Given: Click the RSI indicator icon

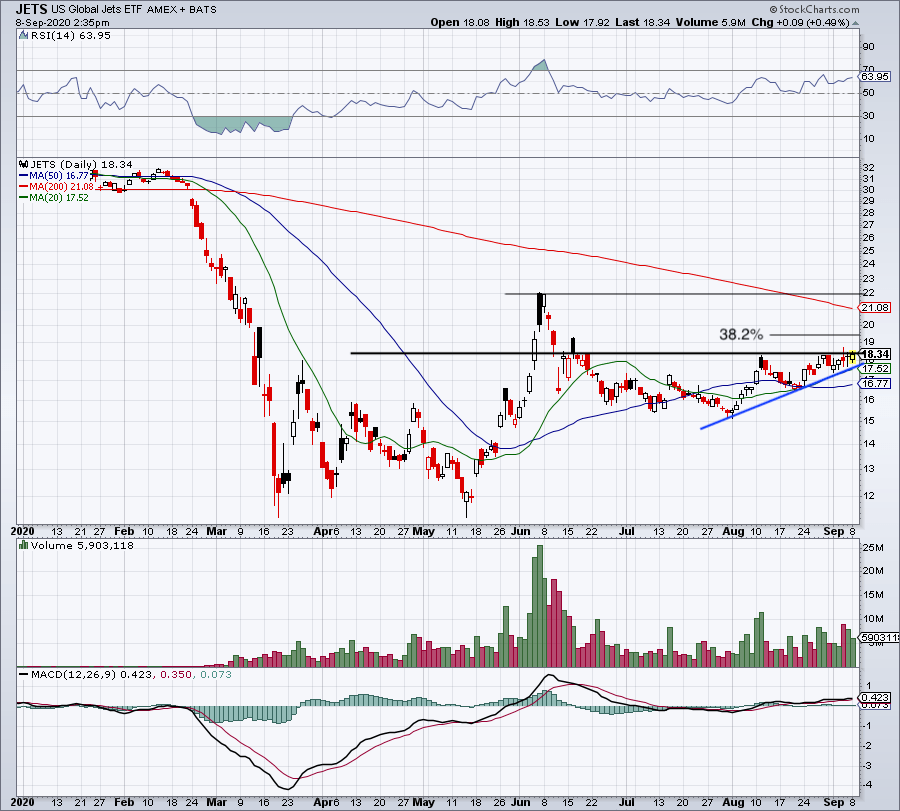Looking at the screenshot, I should [x=22, y=34].
